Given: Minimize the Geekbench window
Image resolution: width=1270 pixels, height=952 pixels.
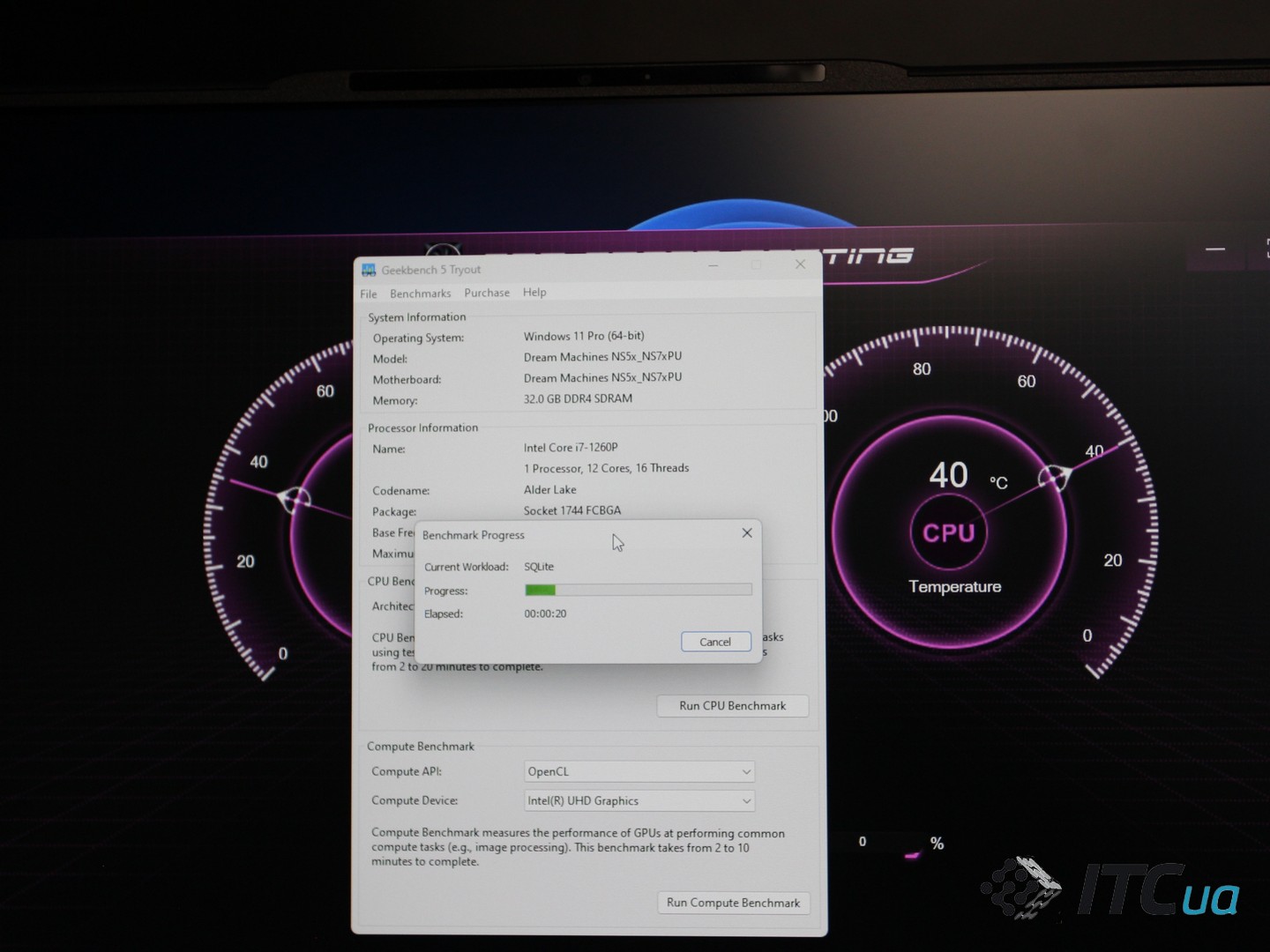Looking at the screenshot, I should click(x=713, y=264).
